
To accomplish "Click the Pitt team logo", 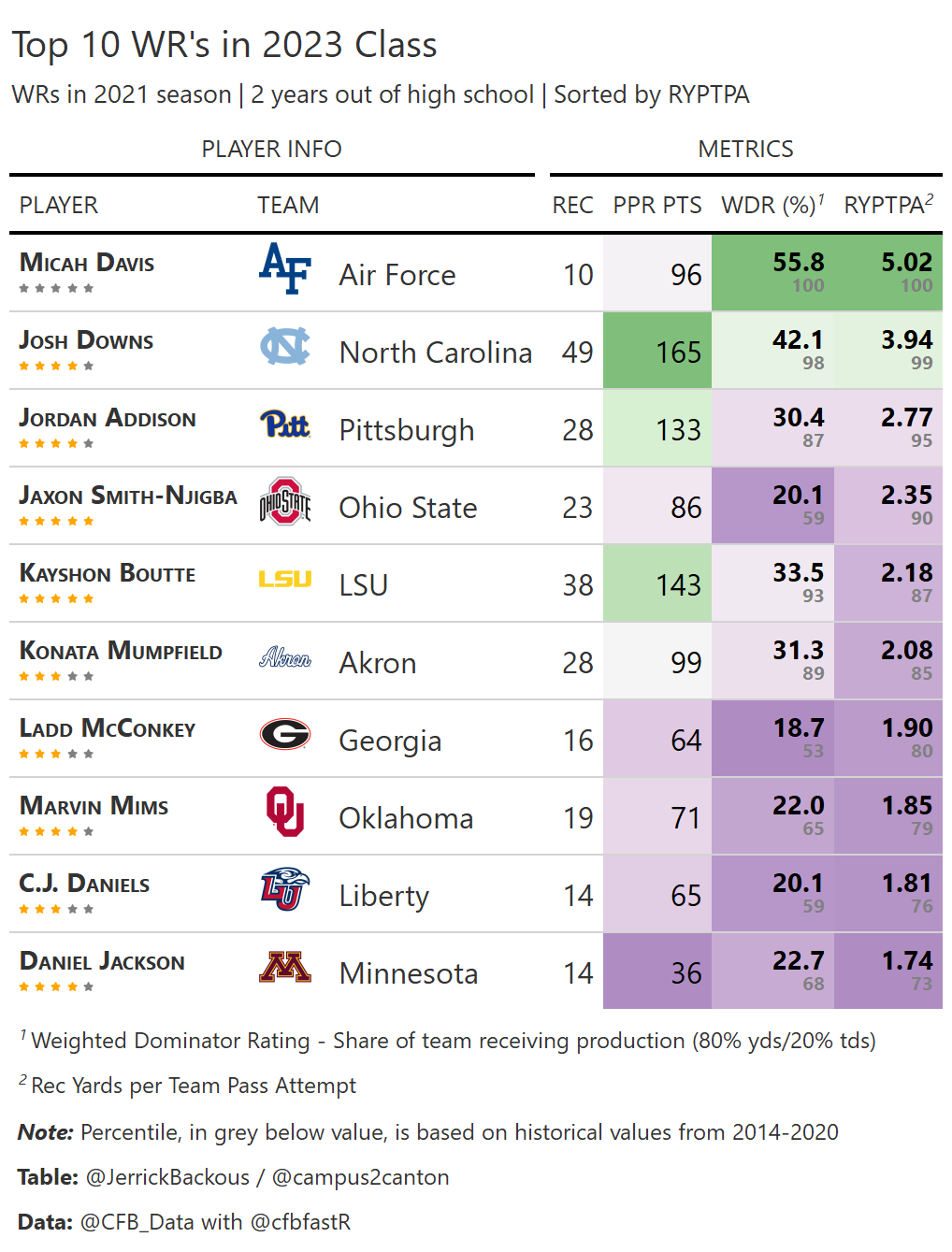I will tap(285, 425).
